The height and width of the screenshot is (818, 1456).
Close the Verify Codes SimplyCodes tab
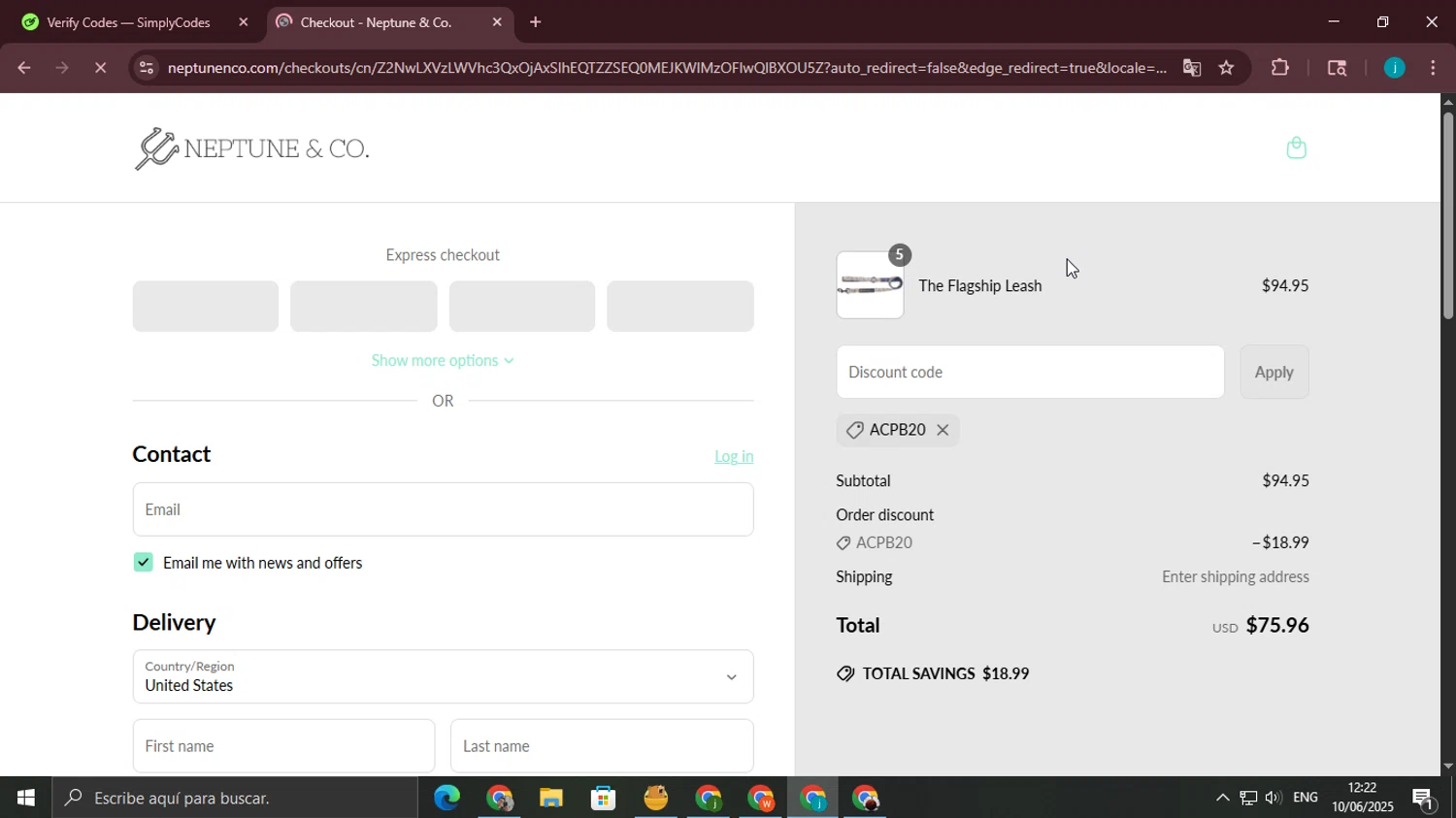coord(244,22)
